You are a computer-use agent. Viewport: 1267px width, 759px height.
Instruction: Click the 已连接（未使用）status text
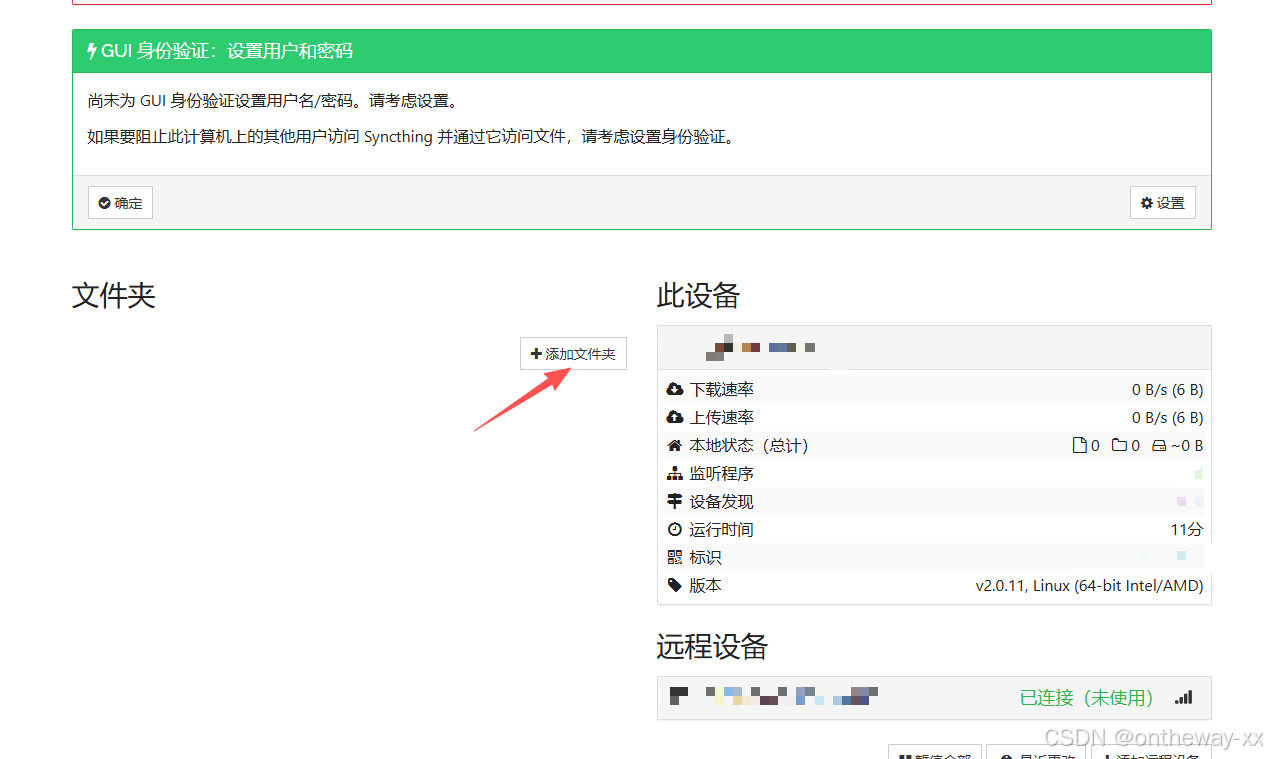coord(1086,697)
